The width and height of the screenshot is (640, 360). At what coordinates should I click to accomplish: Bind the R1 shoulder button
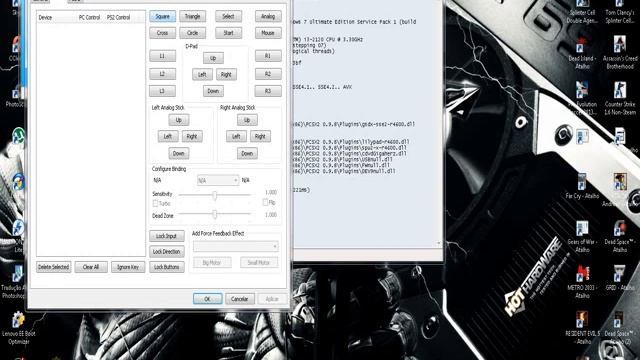click(x=268, y=56)
